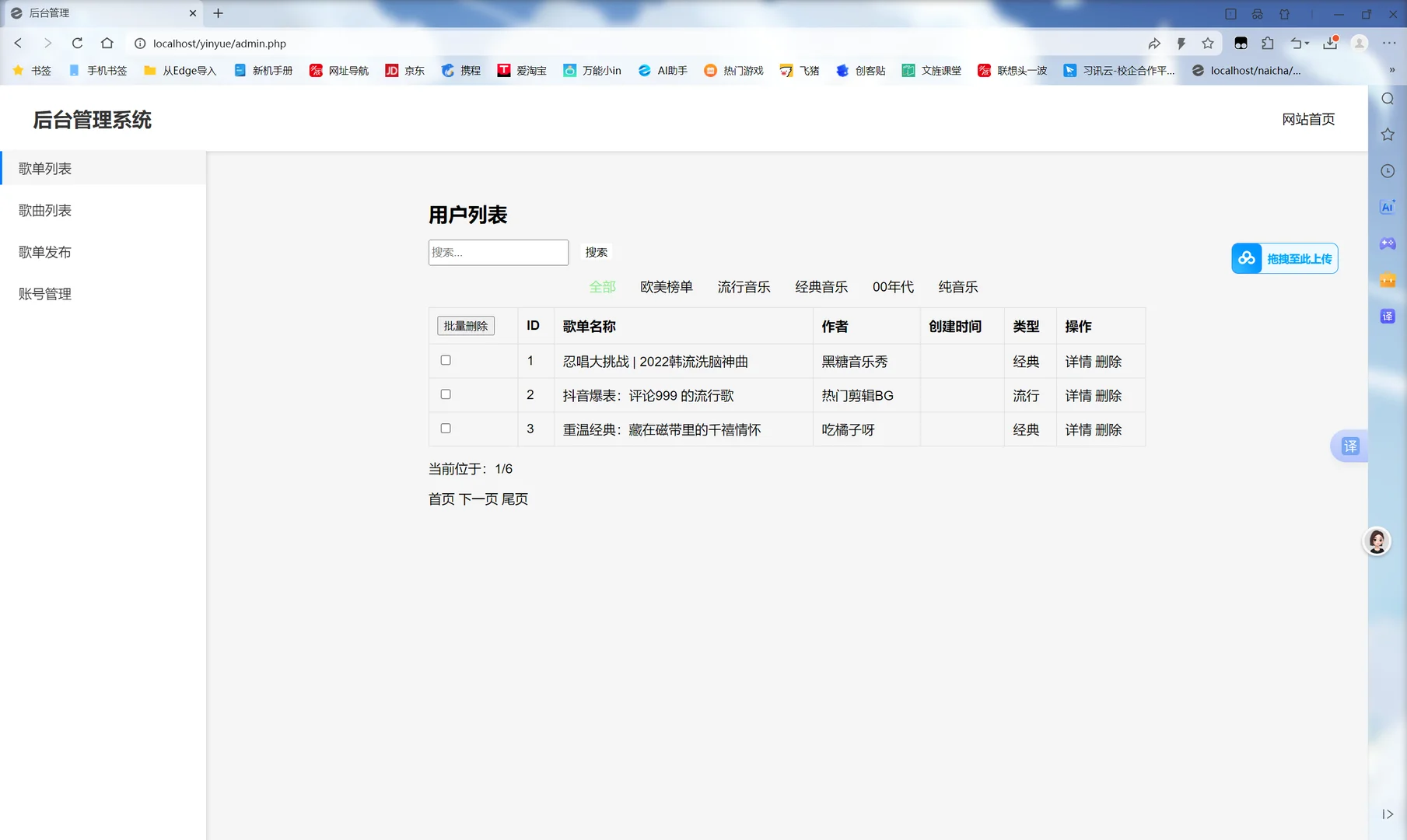Click the search icon in the right sidebar

(1387, 99)
